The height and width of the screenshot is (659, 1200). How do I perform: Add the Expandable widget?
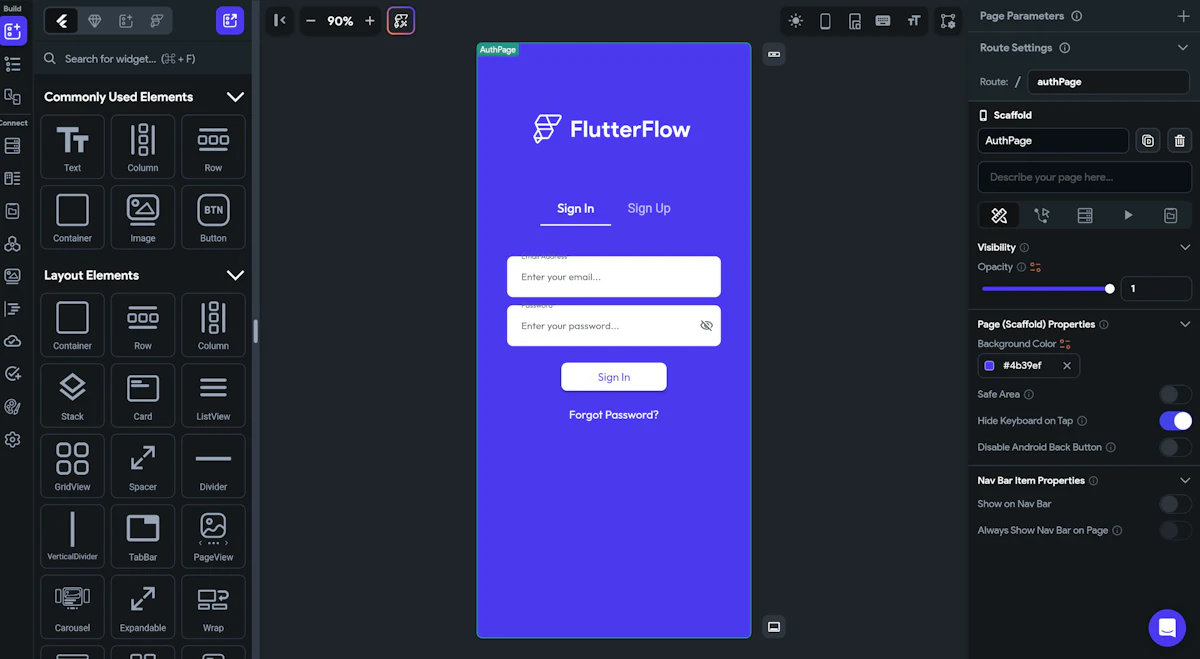click(x=143, y=606)
